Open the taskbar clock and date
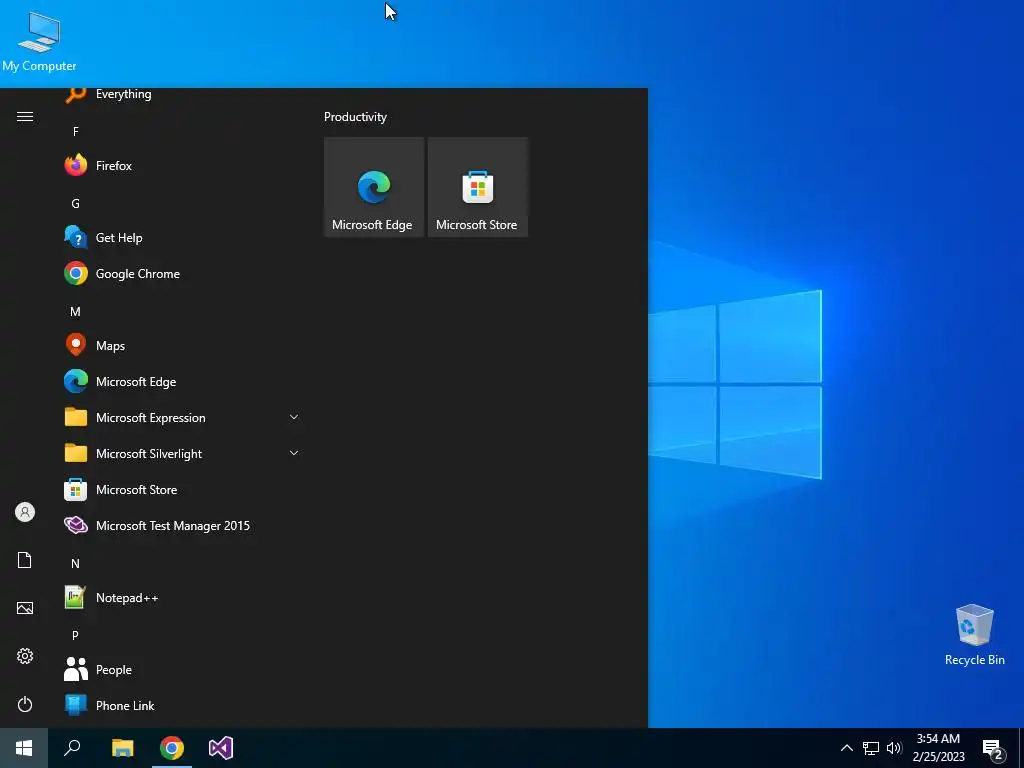The width and height of the screenshot is (1024, 768). [x=938, y=748]
